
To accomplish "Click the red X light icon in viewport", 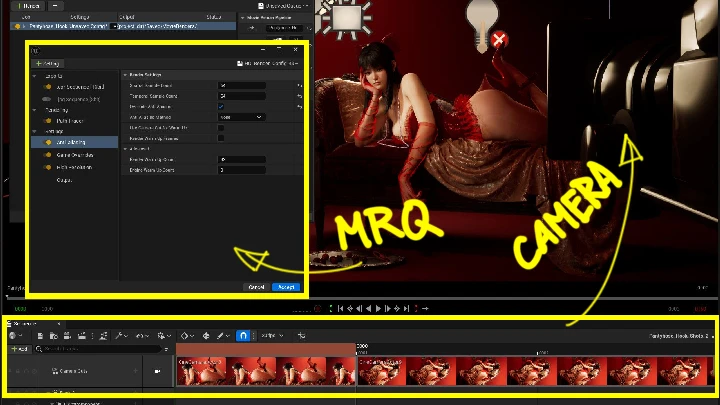I will click(499, 40).
